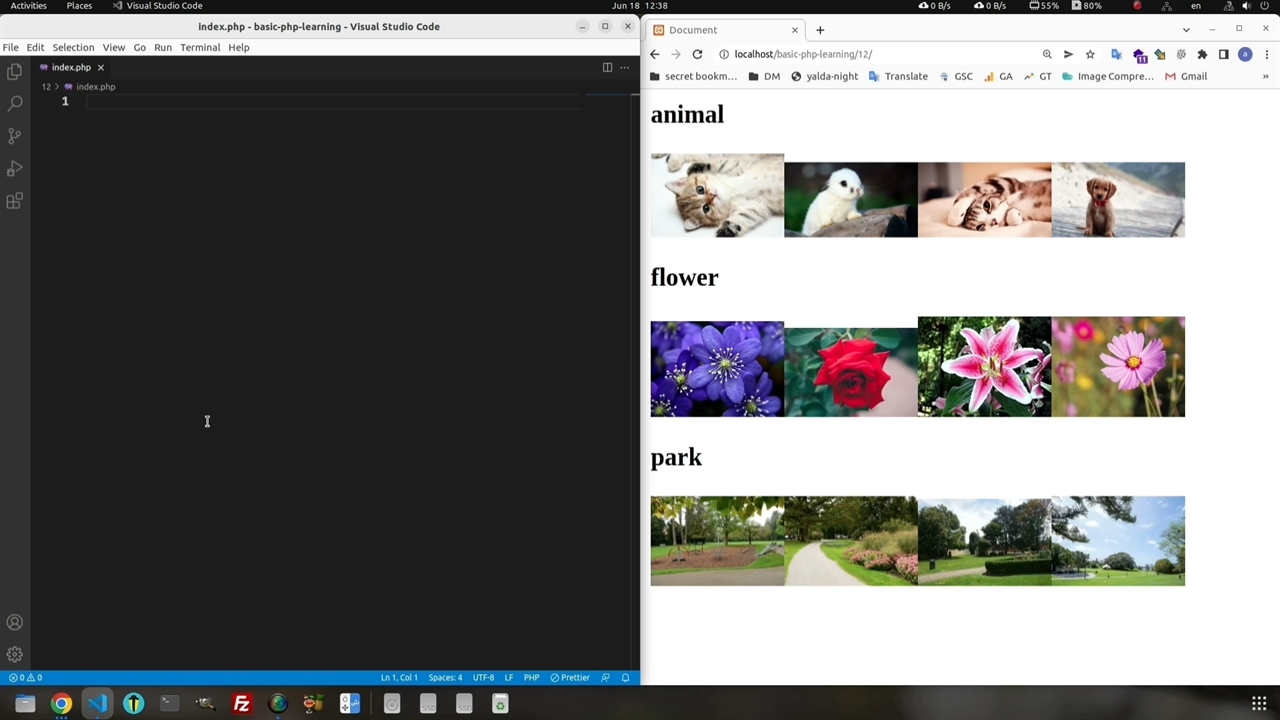Bookmark this page with the star icon
The image size is (1280, 720).
point(1090,54)
